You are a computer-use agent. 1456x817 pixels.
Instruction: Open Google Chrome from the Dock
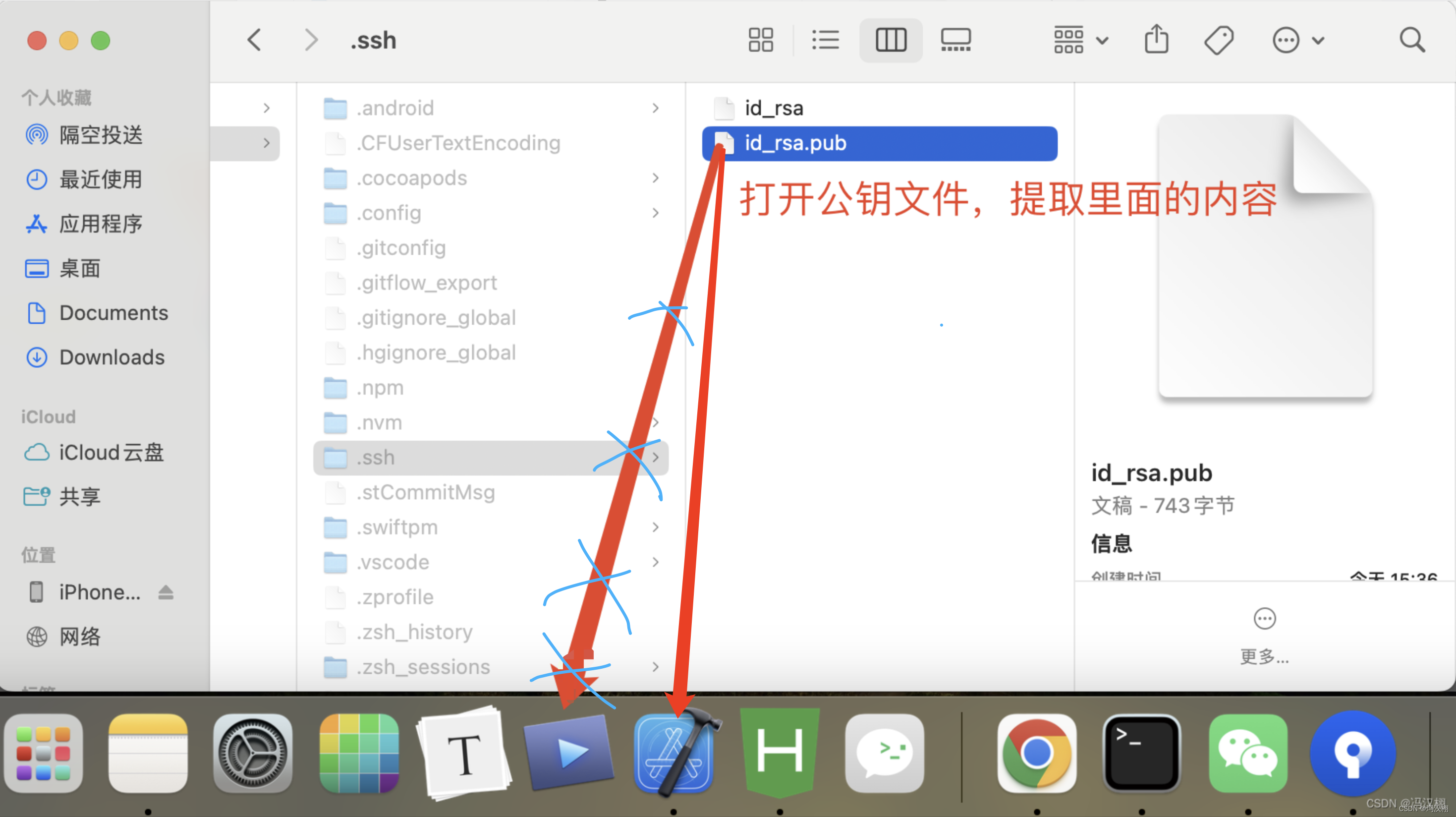click(1037, 753)
